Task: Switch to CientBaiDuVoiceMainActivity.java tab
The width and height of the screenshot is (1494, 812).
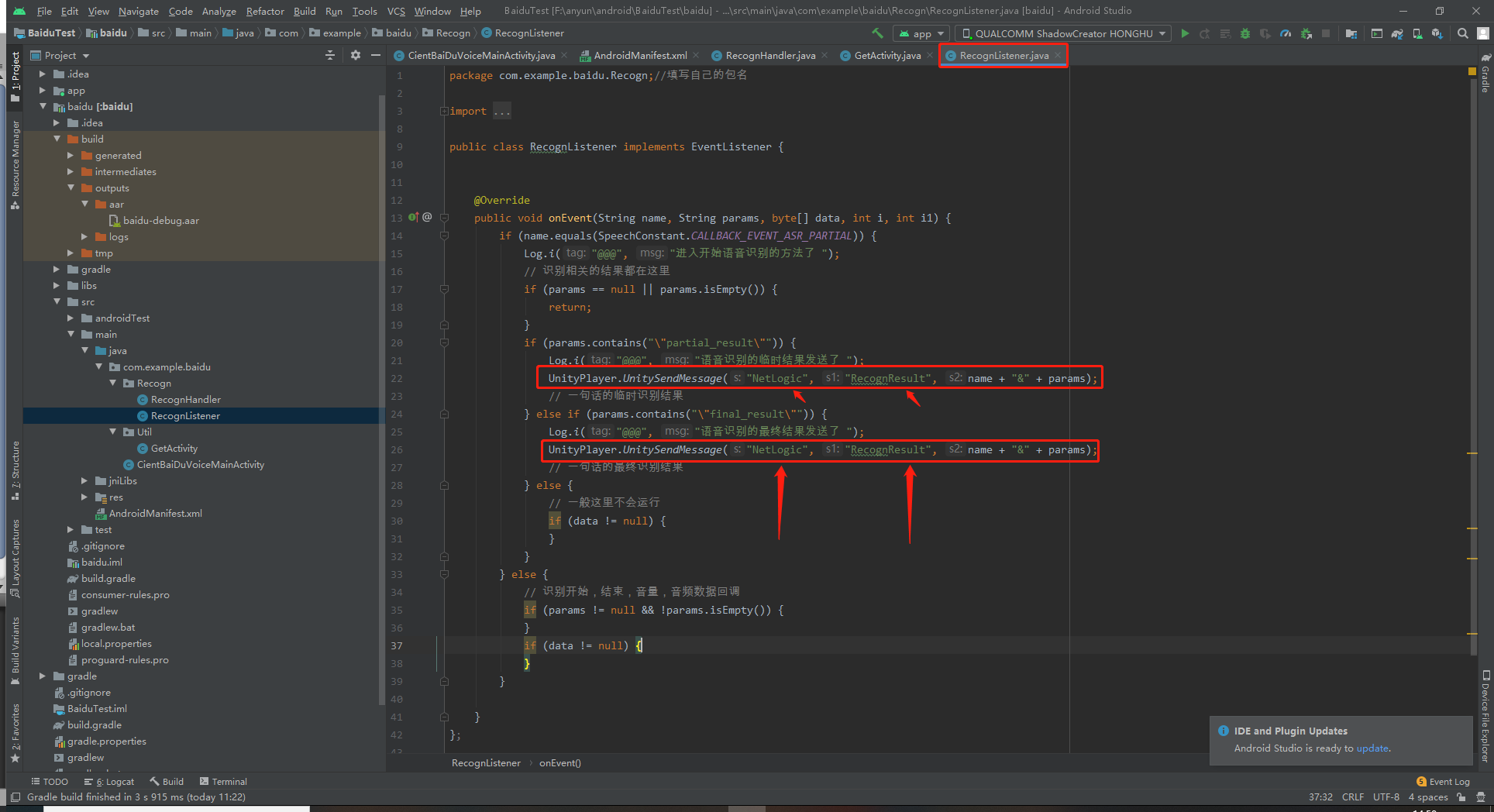Action: [x=480, y=55]
